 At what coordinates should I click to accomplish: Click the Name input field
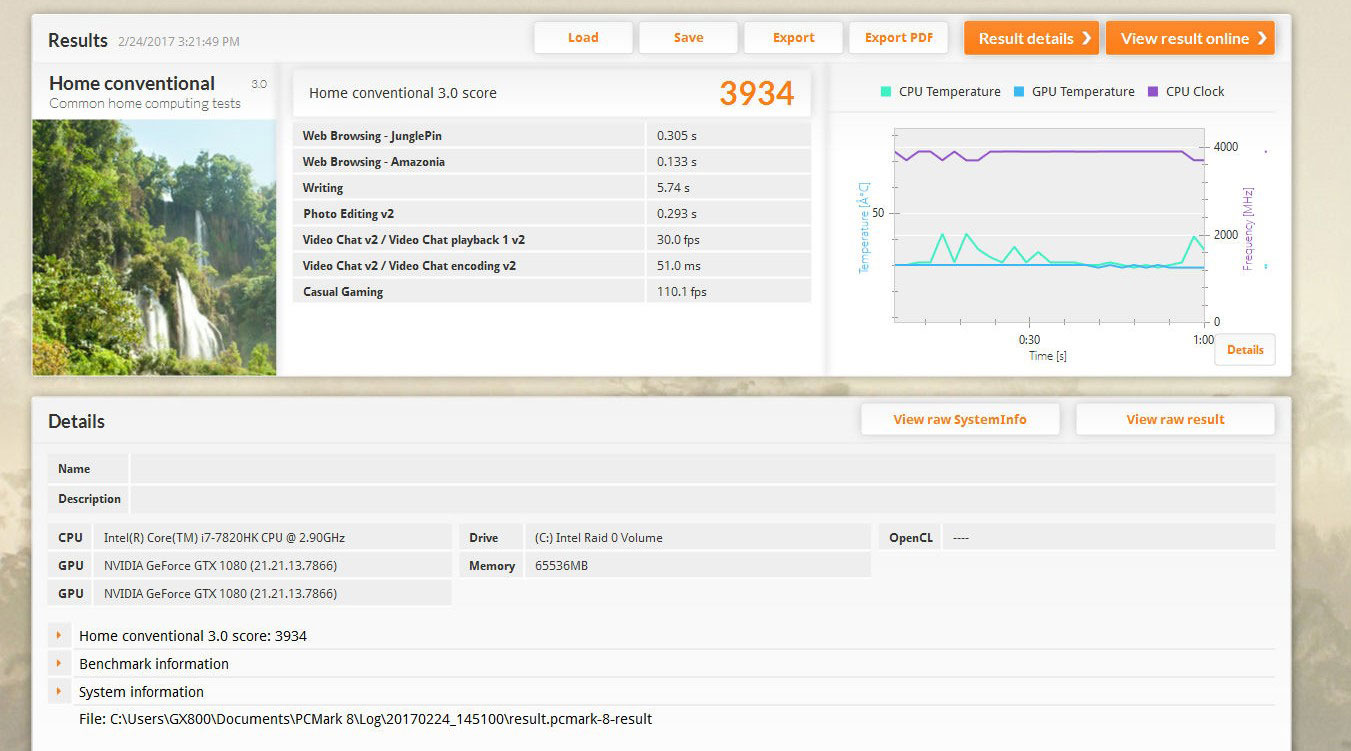click(x=702, y=469)
